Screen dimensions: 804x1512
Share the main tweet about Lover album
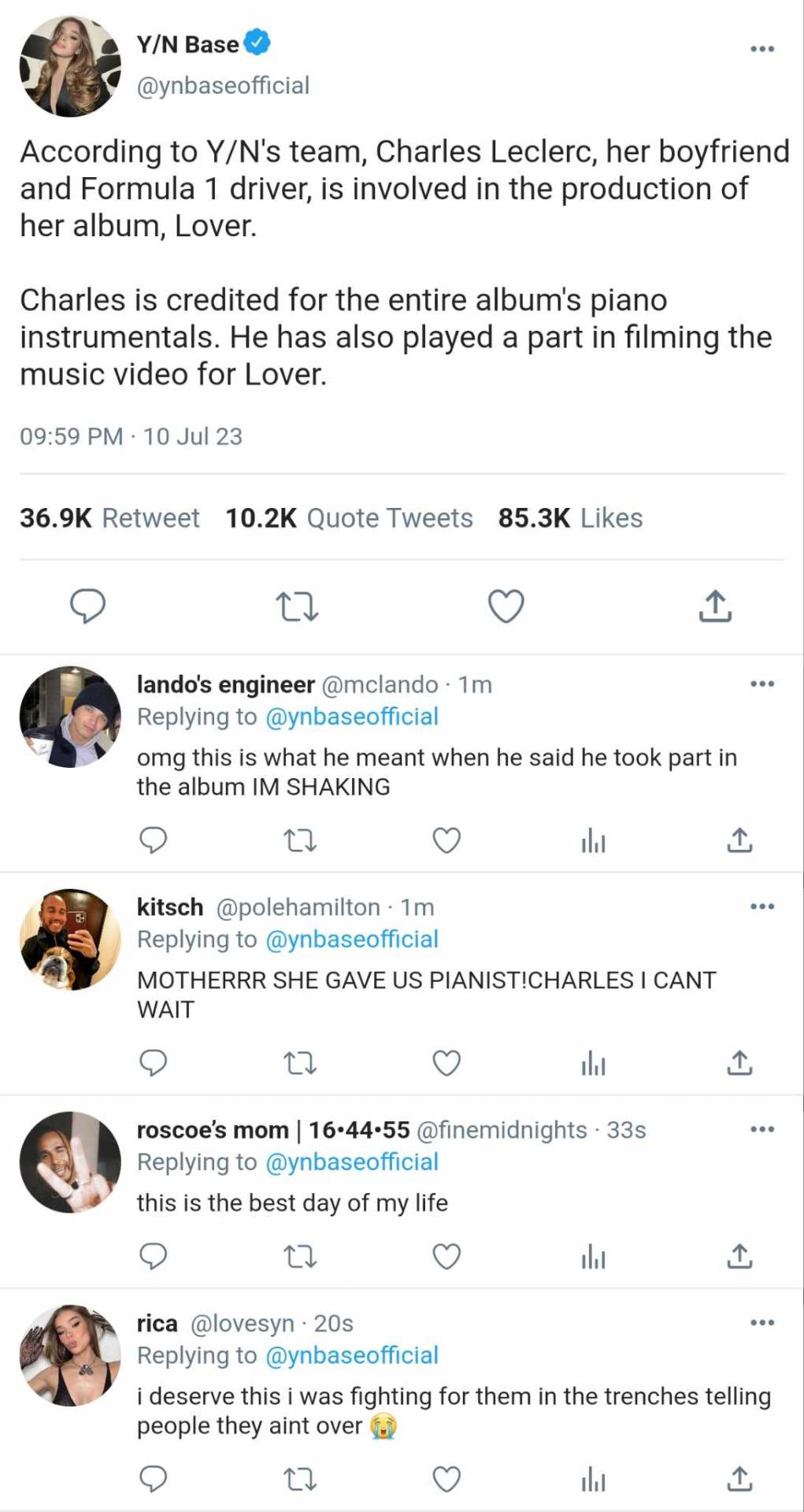(x=715, y=606)
